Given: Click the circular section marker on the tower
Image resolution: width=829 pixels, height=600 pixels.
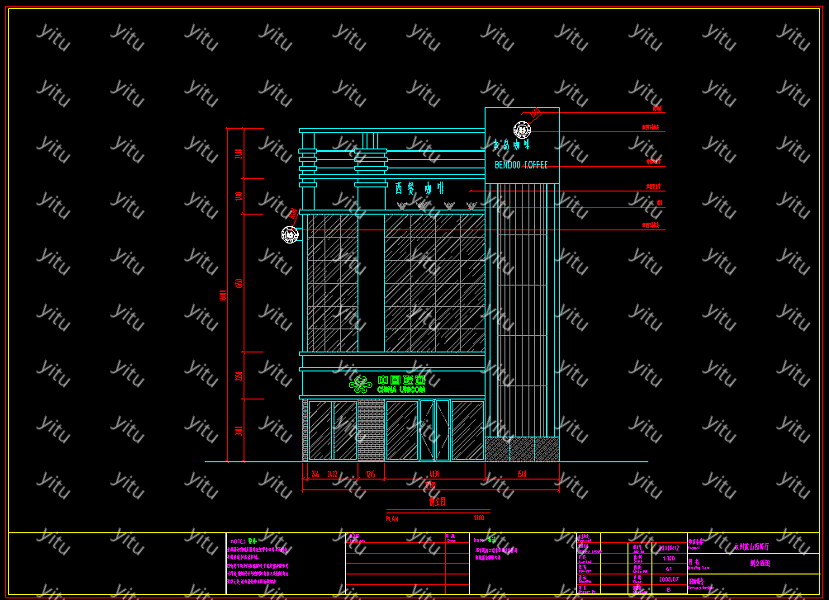Looking at the screenshot, I should coord(522,129).
